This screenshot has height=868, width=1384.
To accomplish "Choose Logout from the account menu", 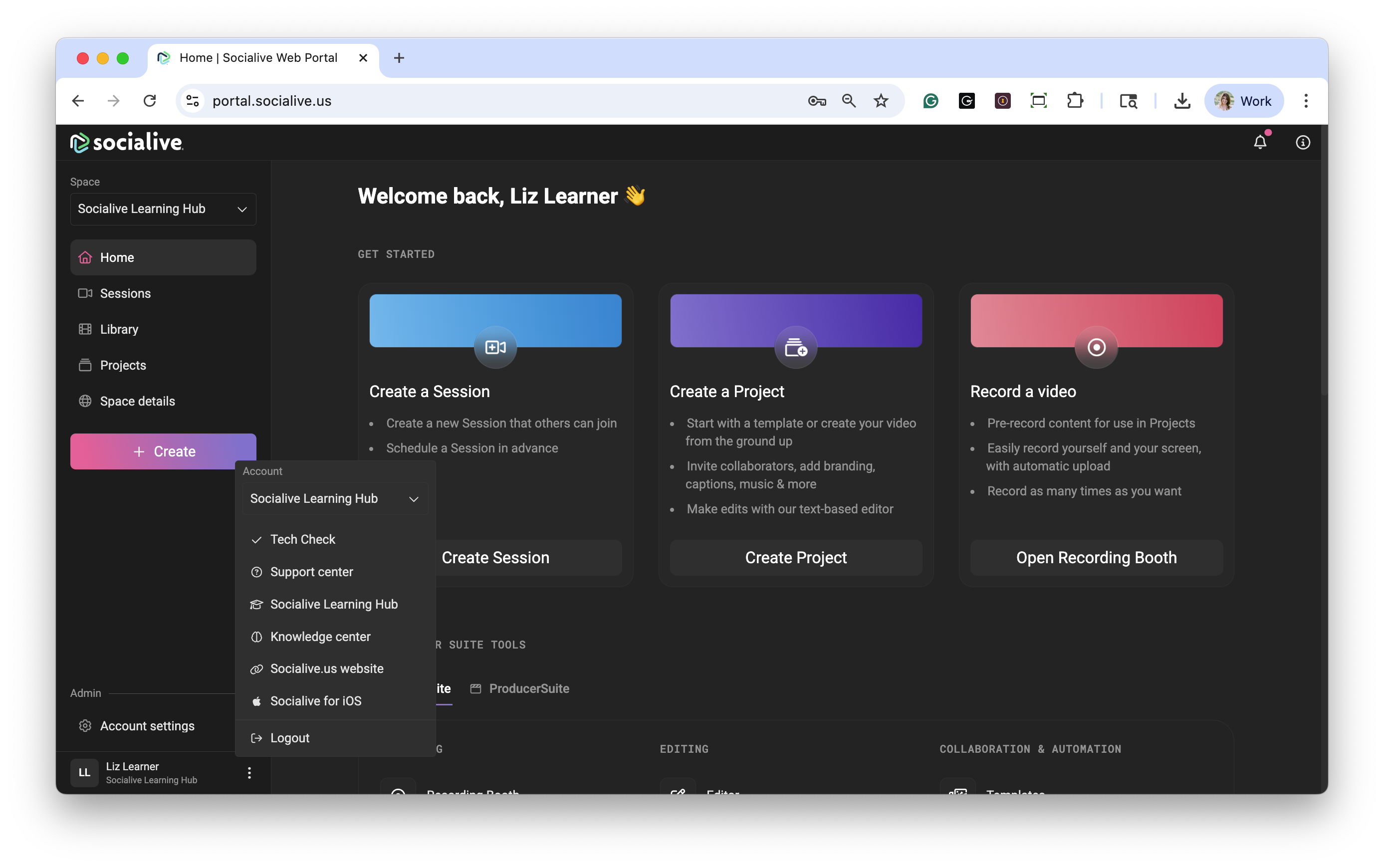I will tap(289, 738).
